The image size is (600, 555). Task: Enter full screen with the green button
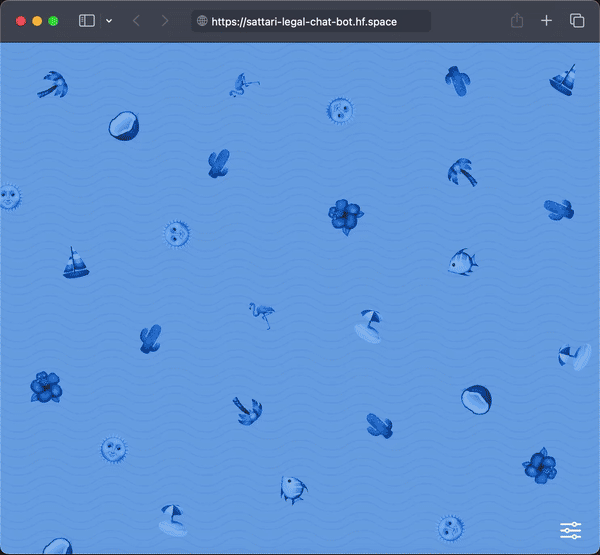[53, 21]
